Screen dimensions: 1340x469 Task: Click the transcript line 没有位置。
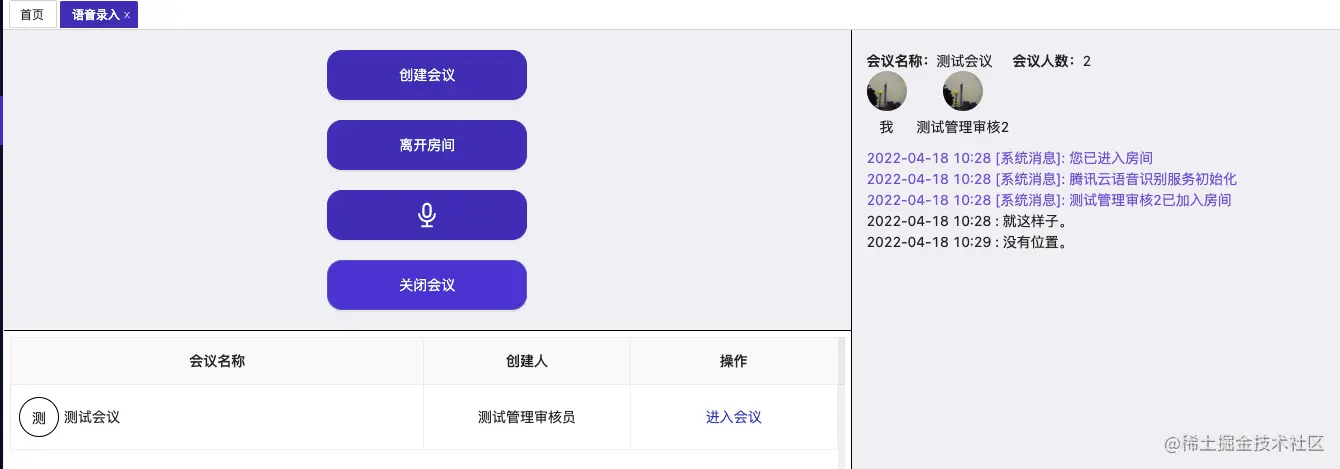click(x=968, y=242)
